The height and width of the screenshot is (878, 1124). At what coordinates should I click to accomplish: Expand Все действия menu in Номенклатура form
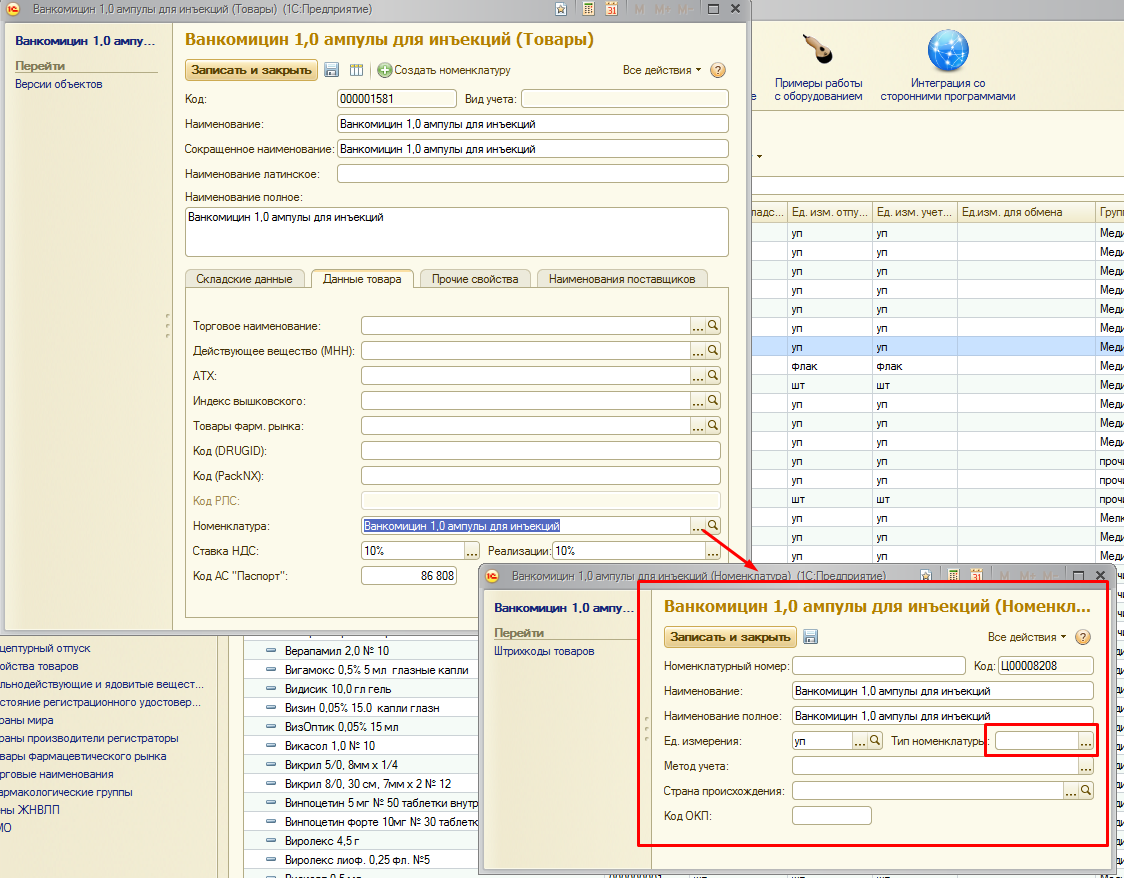click(x=1026, y=637)
